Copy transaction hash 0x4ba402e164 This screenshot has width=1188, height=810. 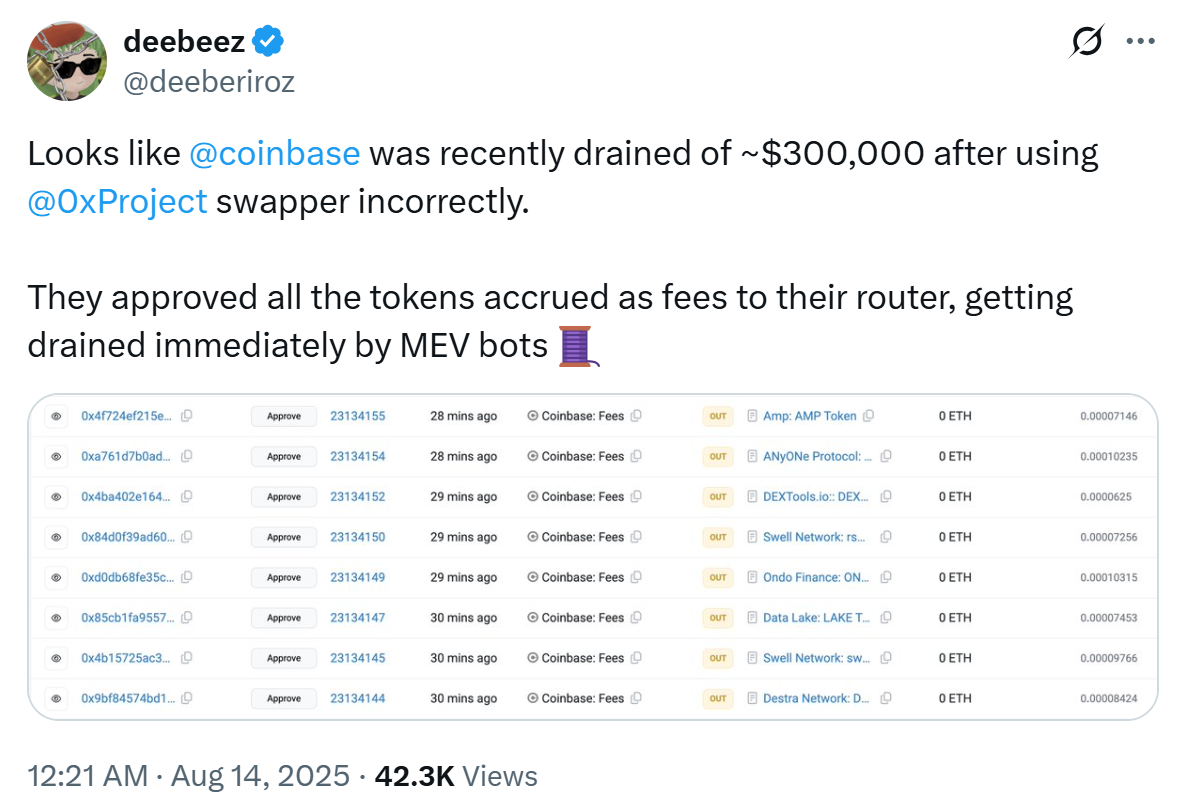coord(187,497)
